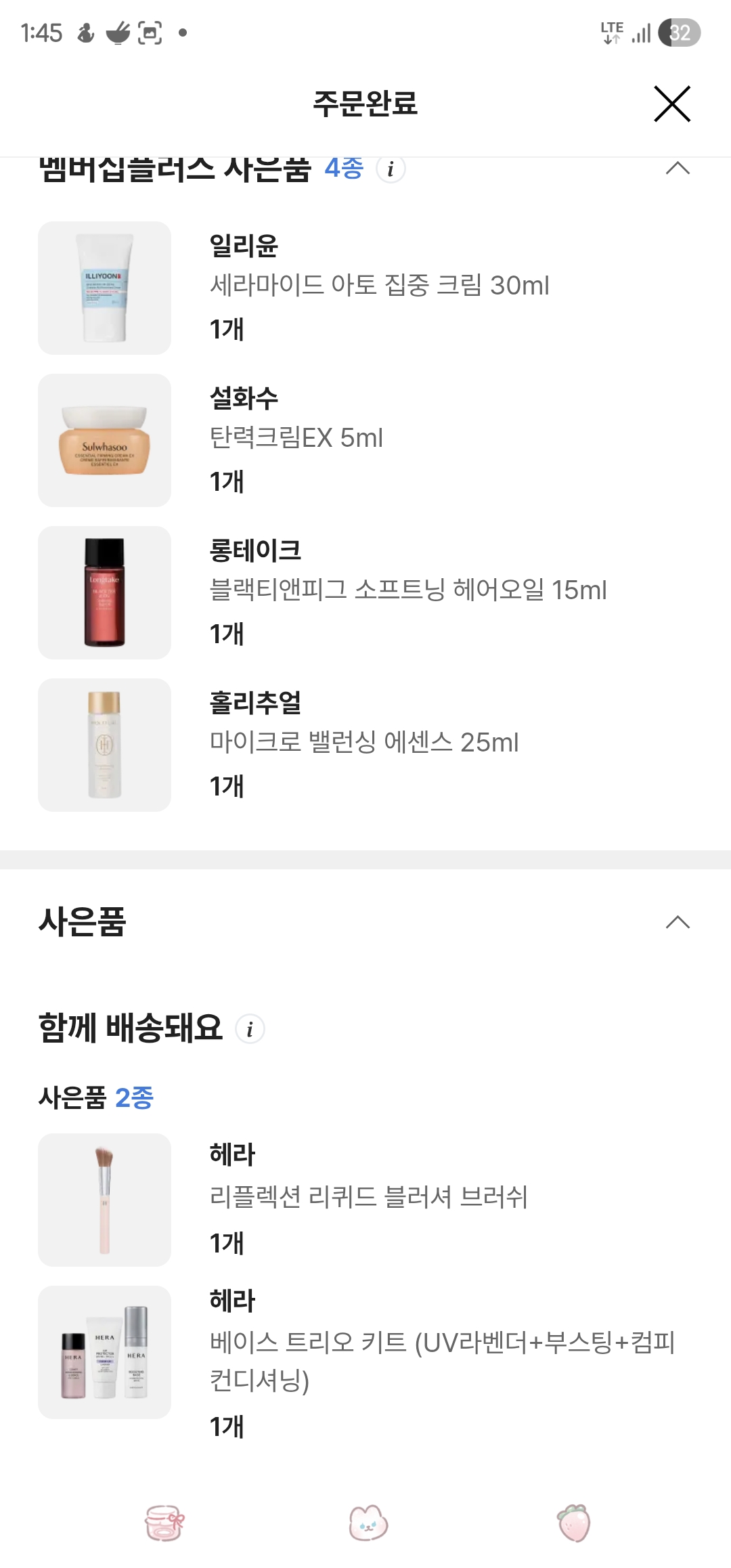Collapse the 멤버십플러스 사은품 section
Screen dimensions: 731x1568
[x=677, y=169]
